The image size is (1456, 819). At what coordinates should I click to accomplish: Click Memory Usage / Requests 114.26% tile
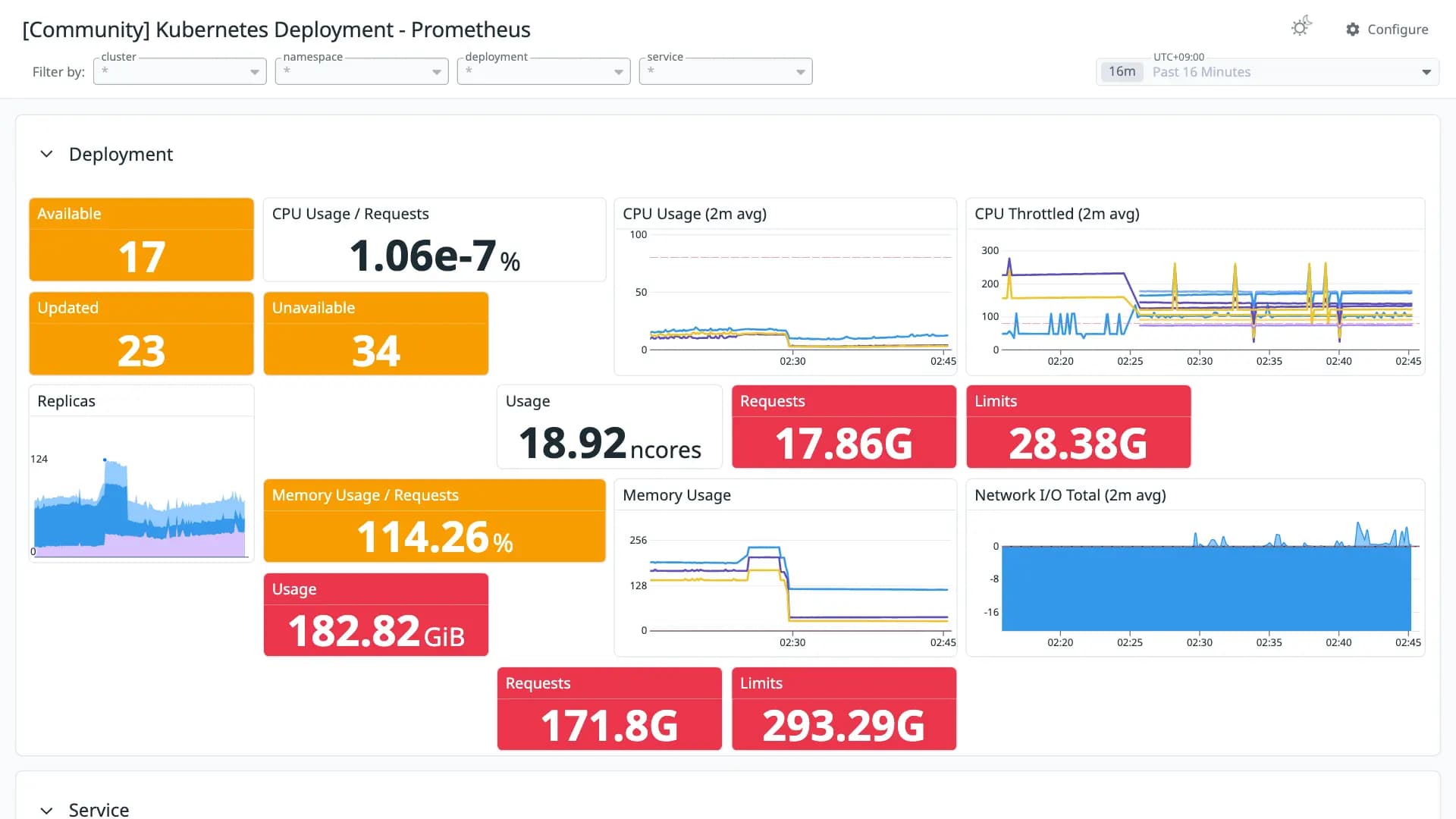(435, 521)
